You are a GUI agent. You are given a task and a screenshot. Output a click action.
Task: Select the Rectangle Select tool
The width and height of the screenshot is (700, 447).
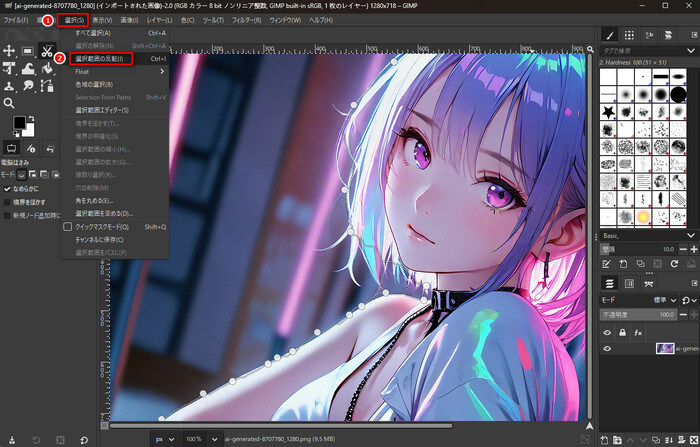(28, 51)
